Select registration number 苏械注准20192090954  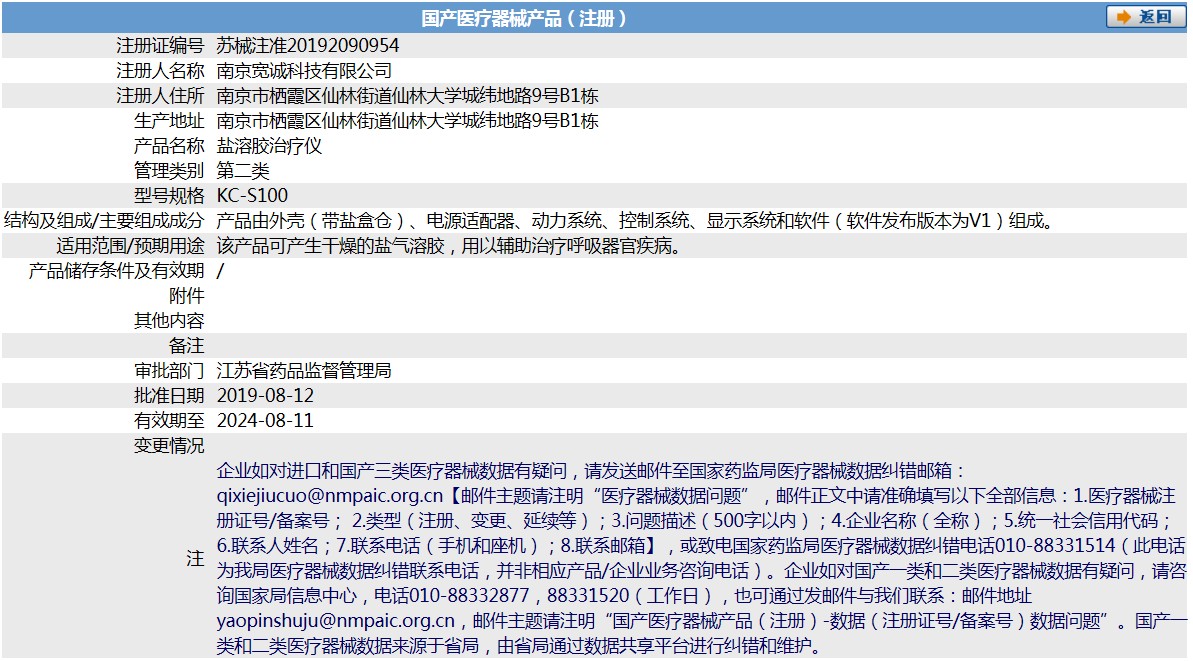tap(307, 46)
